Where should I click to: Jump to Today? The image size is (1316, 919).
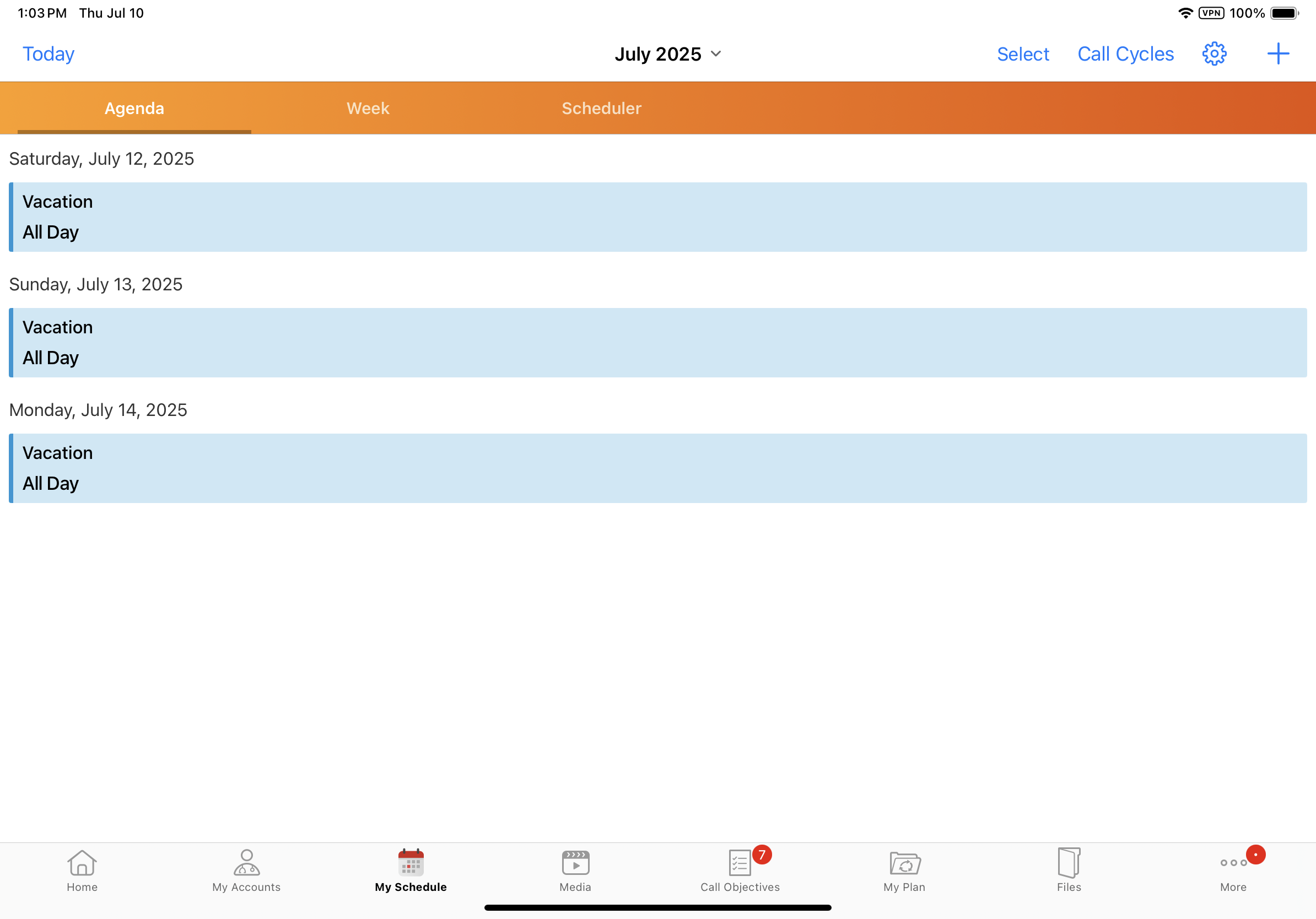tap(48, 54)
